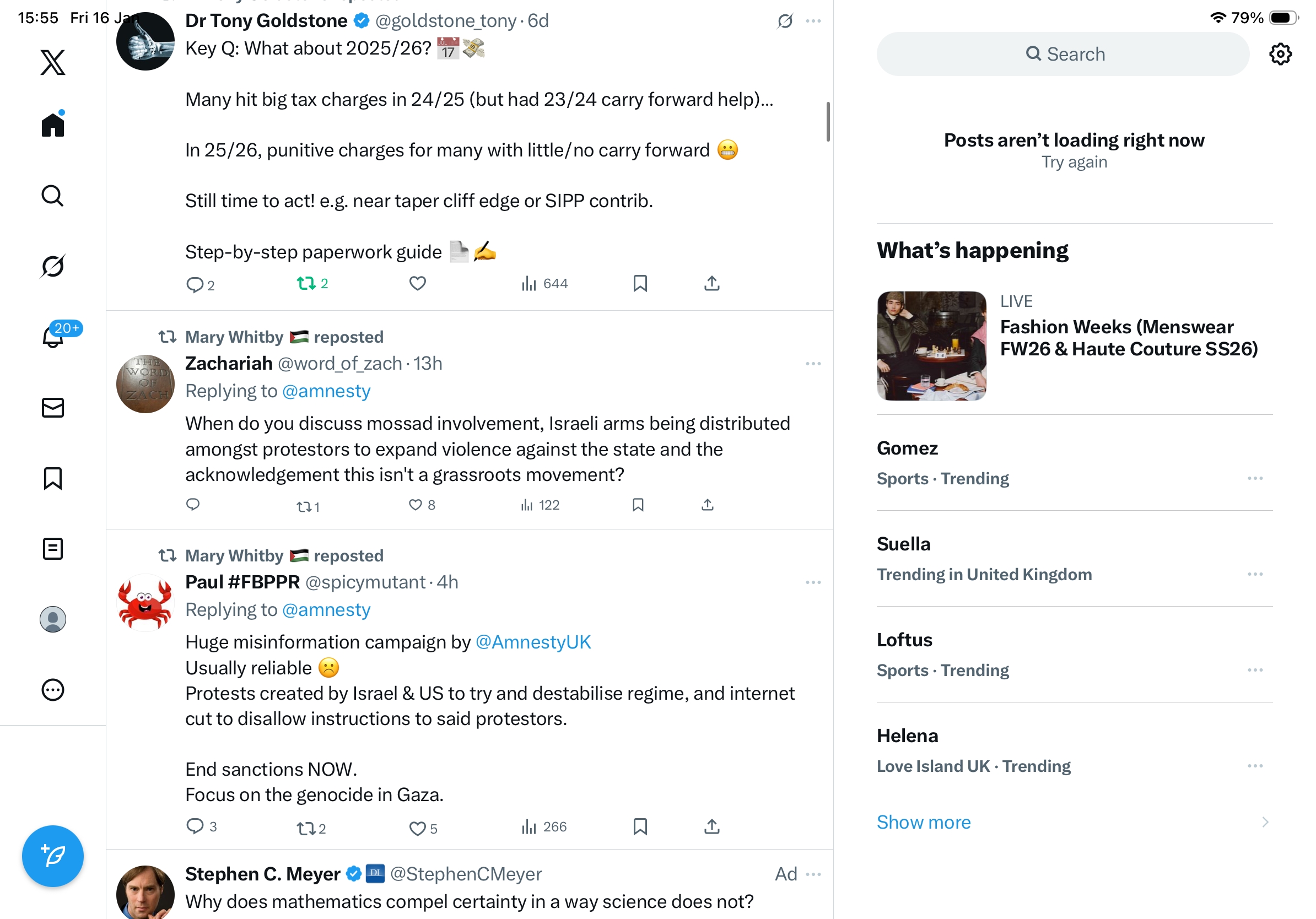Open Messages envelope in the sidebar

tap(53, 407)
